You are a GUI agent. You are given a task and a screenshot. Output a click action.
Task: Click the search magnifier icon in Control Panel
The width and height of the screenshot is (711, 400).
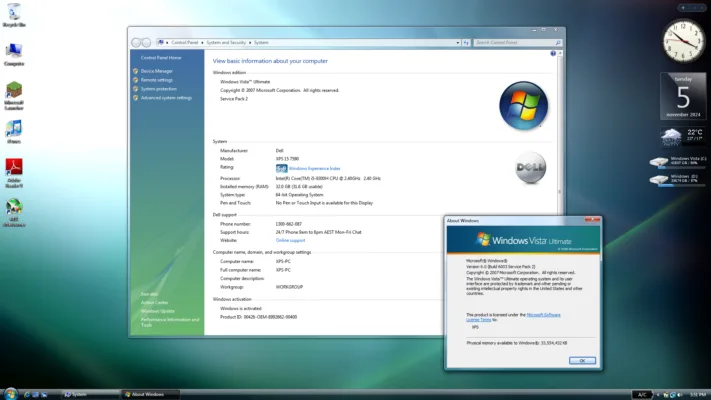(558, 43)
